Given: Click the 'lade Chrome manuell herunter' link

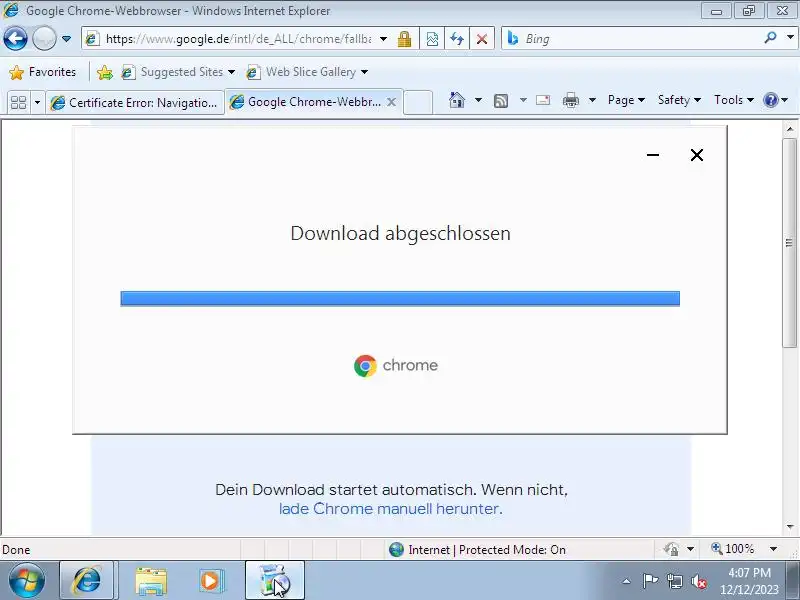Looking at the screenshot, I should point(390,509).
